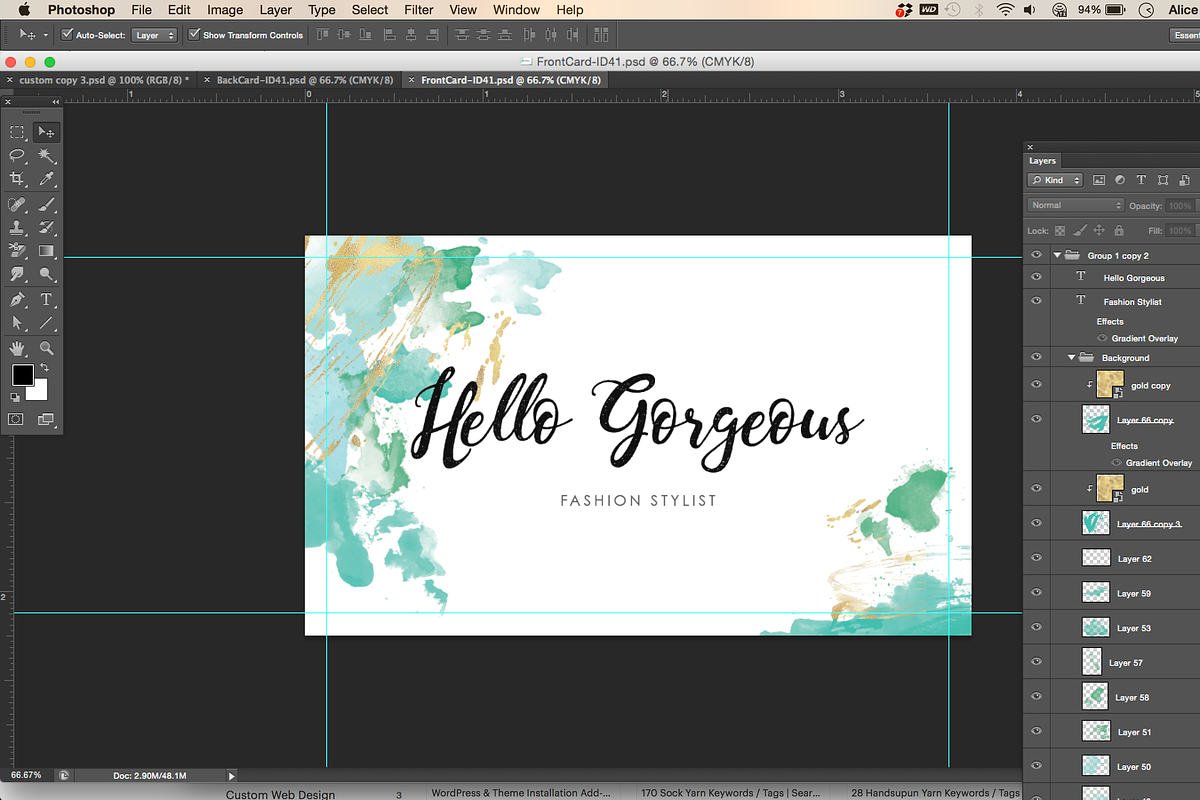Select the Healing Brush tool
This screenshot has height=800, width=1200.
click(18, 204)
